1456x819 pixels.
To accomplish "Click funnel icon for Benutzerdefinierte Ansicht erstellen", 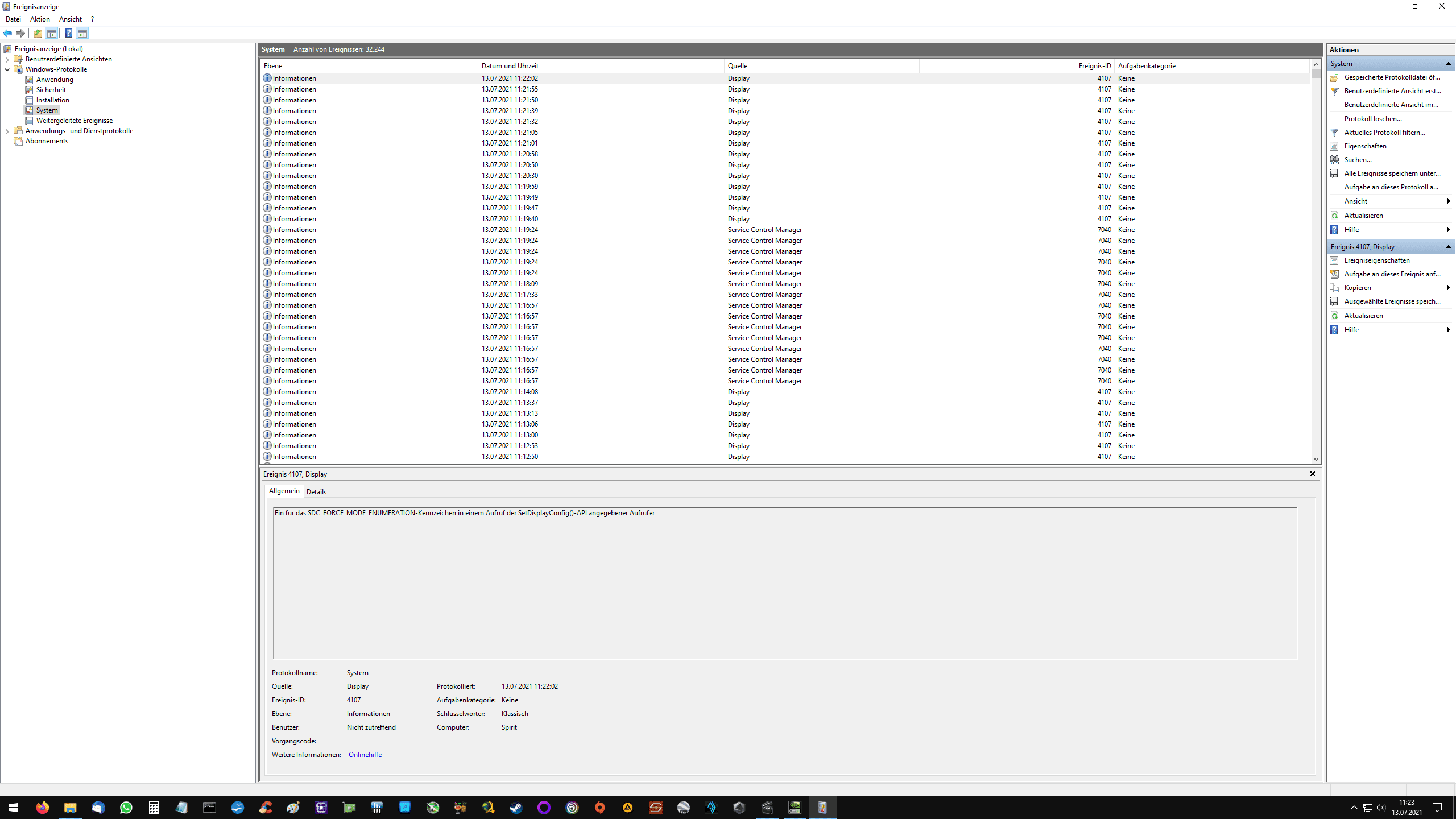I will click(x=1334, y=91).
